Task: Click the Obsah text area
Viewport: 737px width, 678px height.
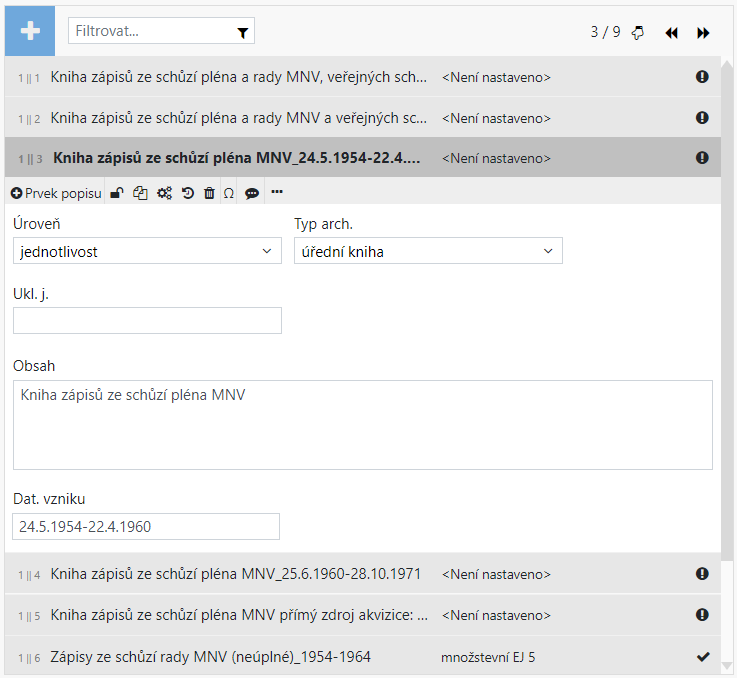Action: pyautogui.click(x=362, y=424)
